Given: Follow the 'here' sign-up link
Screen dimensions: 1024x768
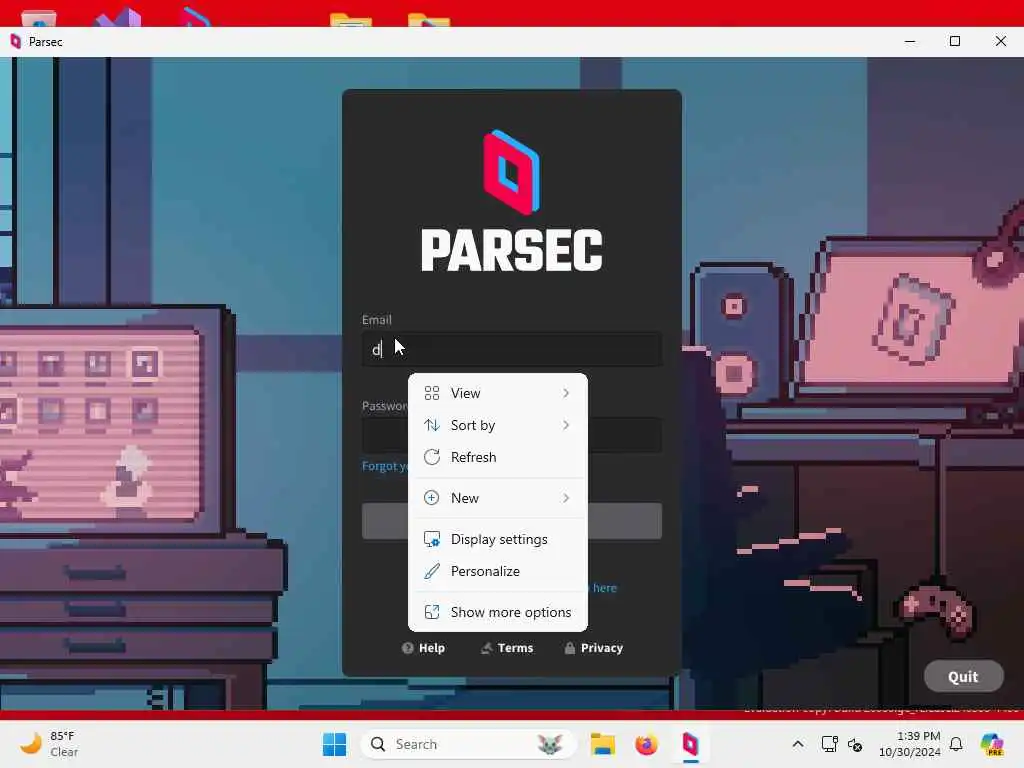Looking at the screenshot, I should [x=605, y=588].
